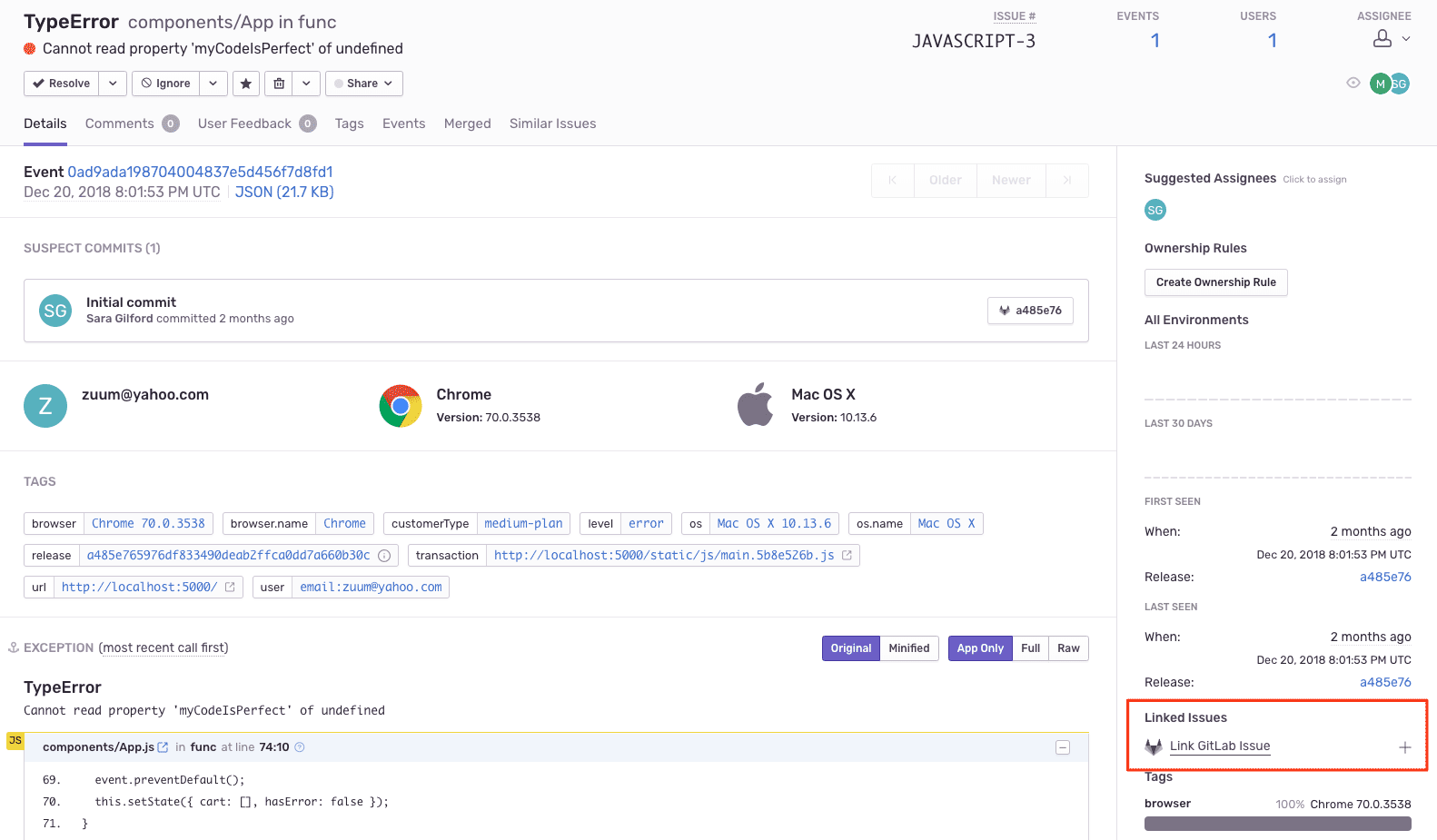The width and height of the screenshot is (1437, 840).
Task: Show Raw stack trace
Action: 1068,648
